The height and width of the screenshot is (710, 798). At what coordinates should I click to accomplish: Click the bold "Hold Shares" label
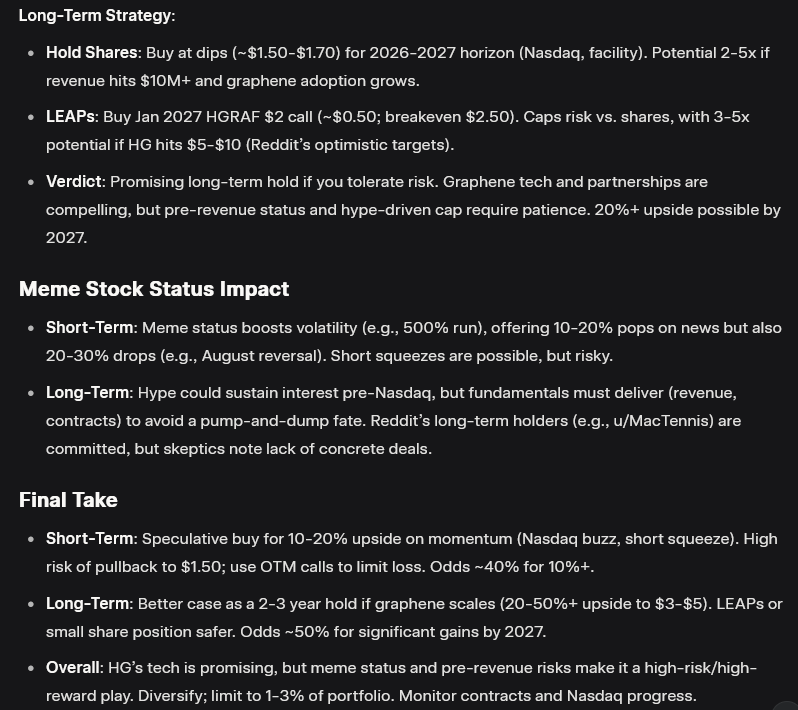(x=89, y=52)
